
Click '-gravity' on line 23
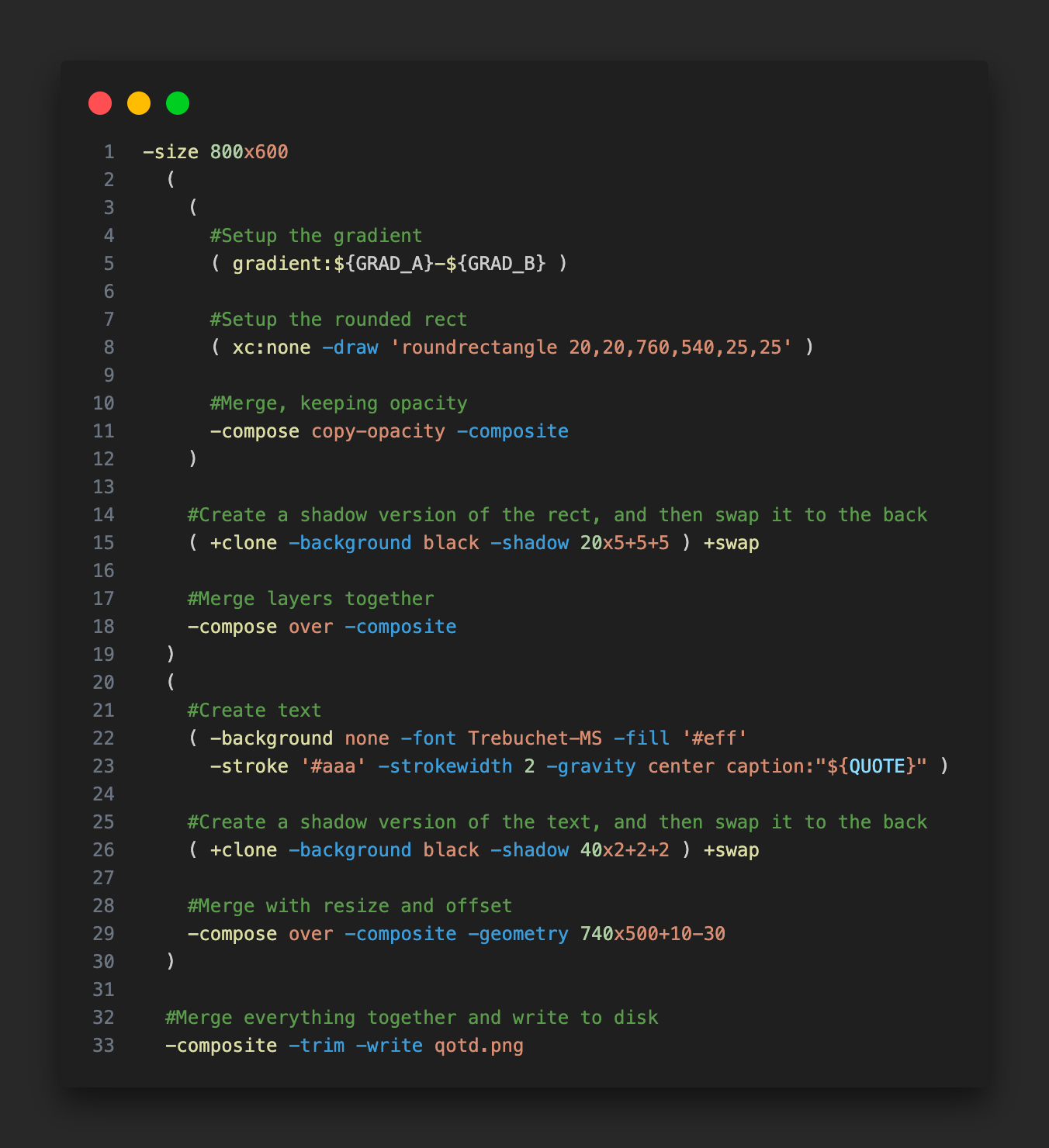click(590, 766)
